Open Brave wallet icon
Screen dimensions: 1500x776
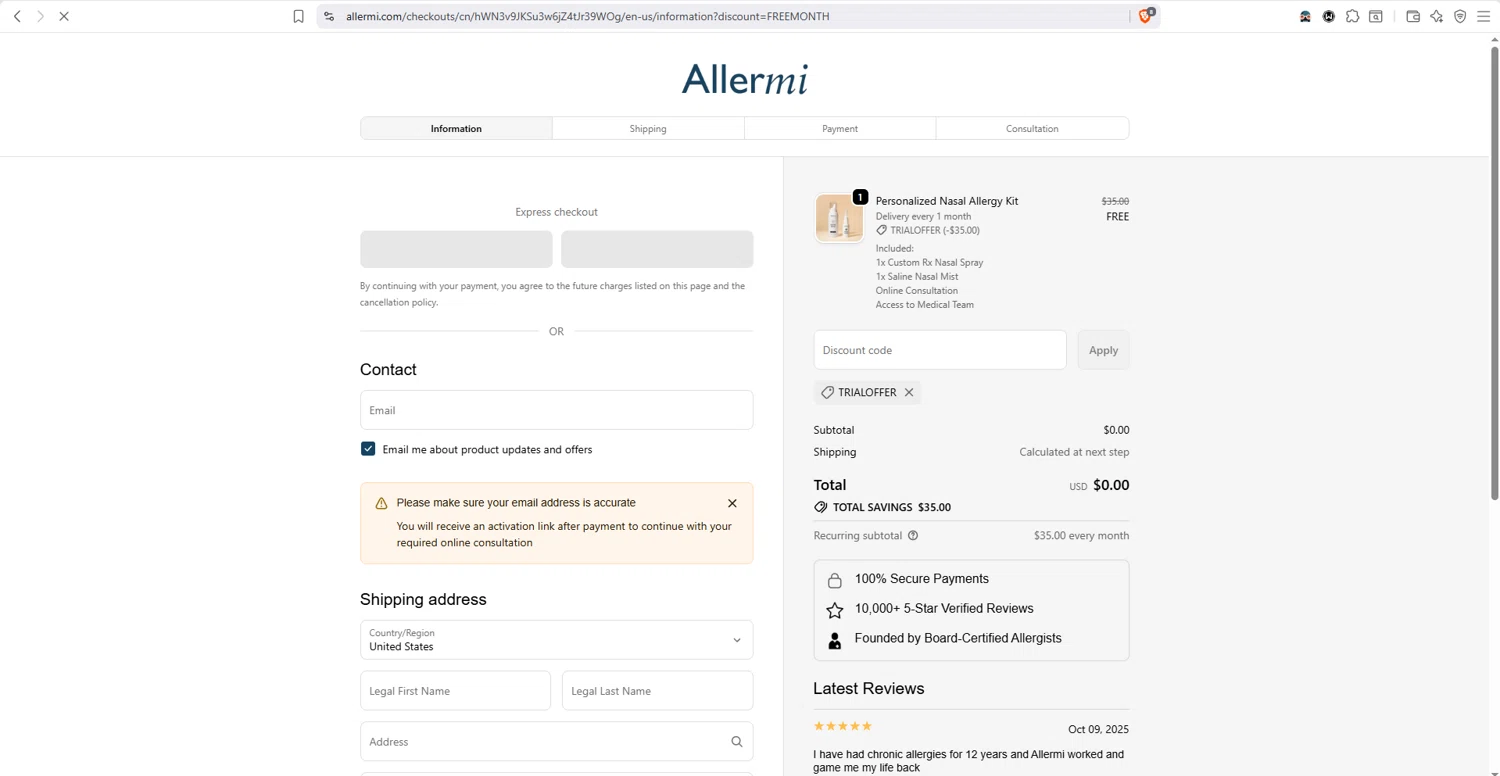click(x=1413, y=16)
